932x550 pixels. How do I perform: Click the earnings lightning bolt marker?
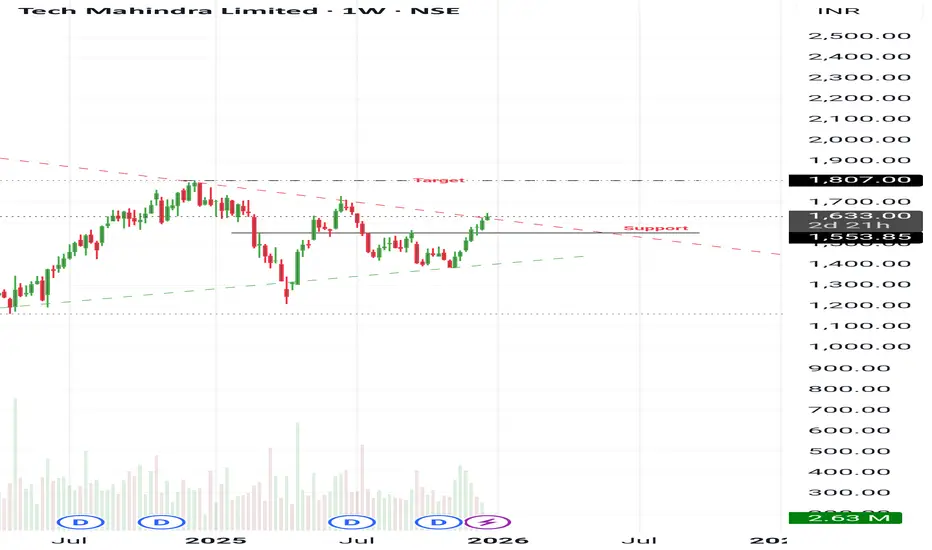pyautogui.click(x=487, y=522)
